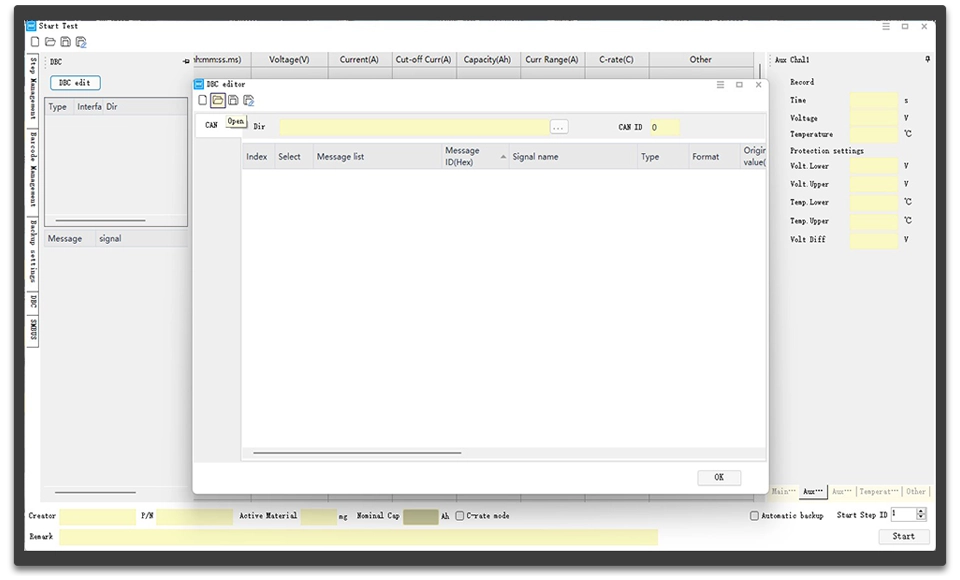Viewport: 960px width, 580px height.
Task: Click the CAN ID input field
Action: coord(665,127)
